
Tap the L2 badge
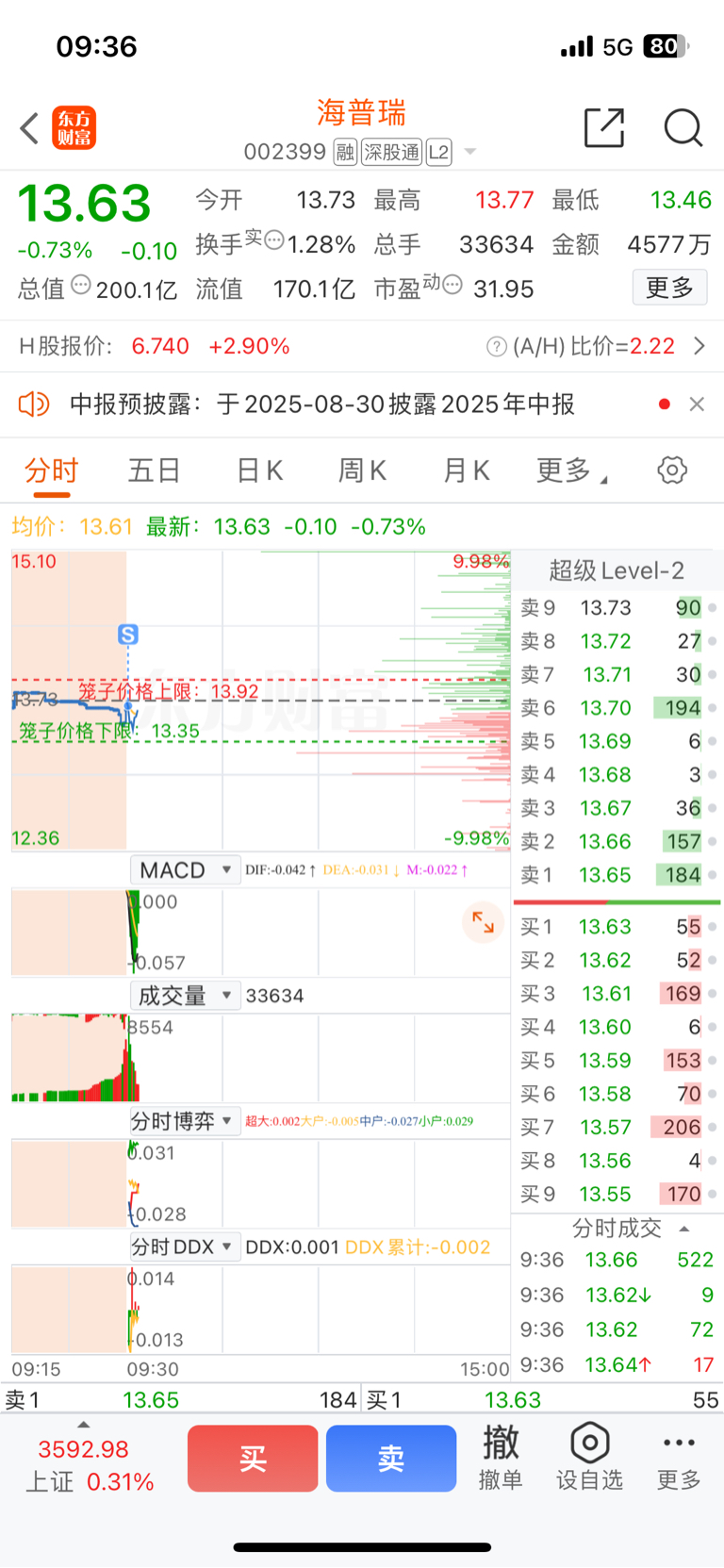[439, 152]
